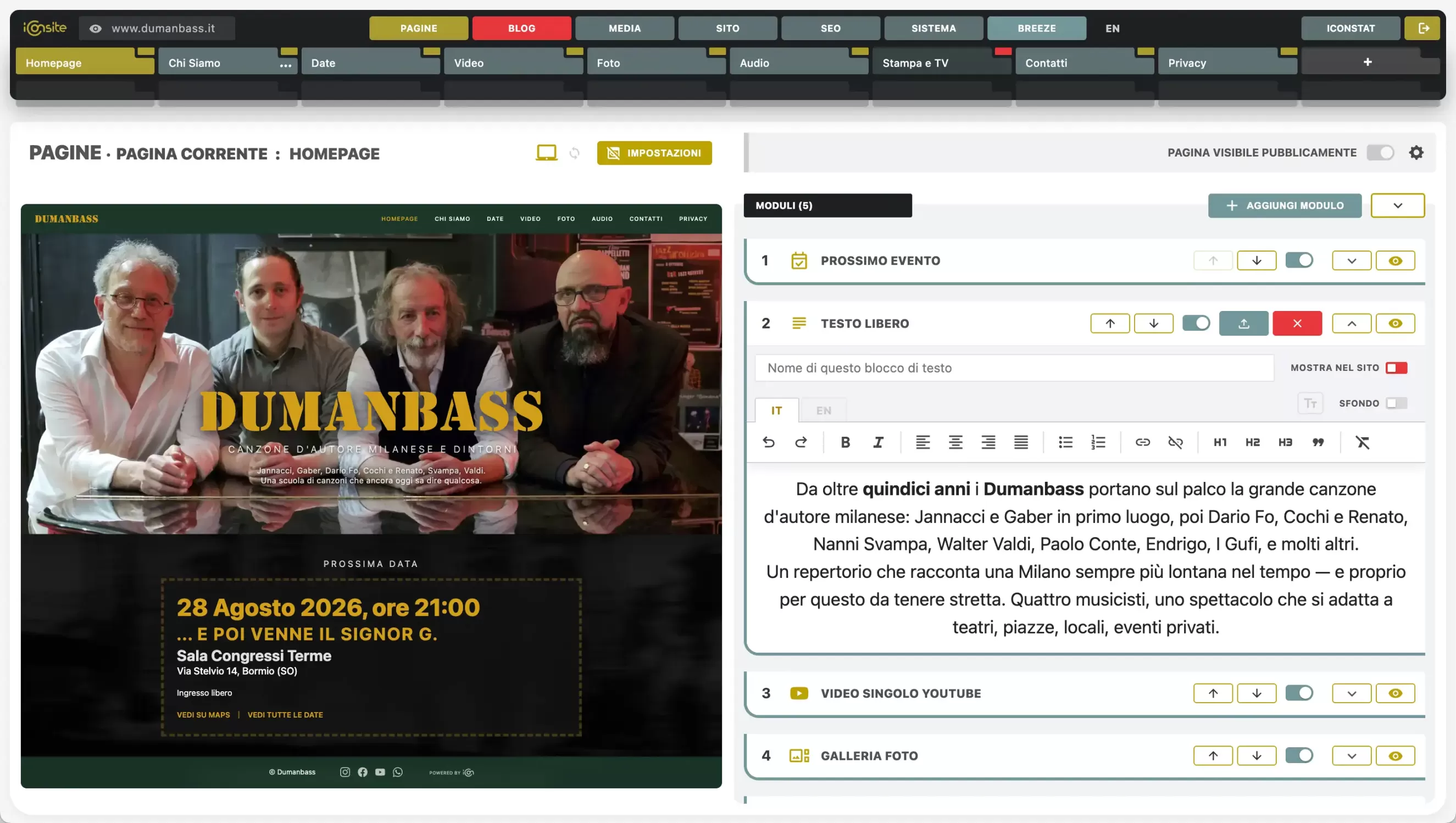Align text left in the editor
This screenshot has width=1456, height=823.
(922, 442)
